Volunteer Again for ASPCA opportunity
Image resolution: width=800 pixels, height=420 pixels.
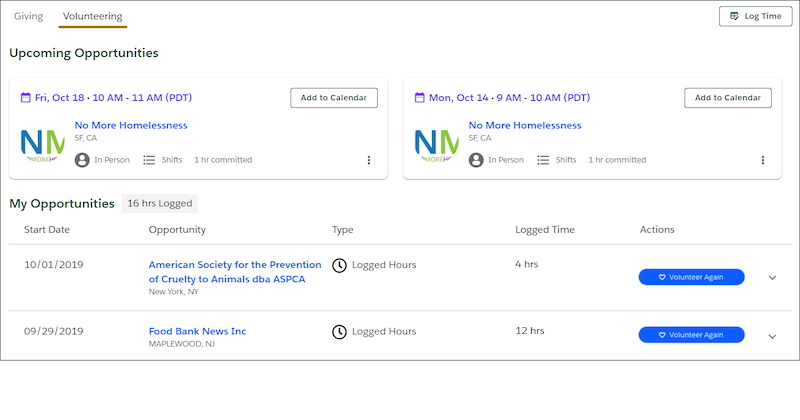[691, 277]
